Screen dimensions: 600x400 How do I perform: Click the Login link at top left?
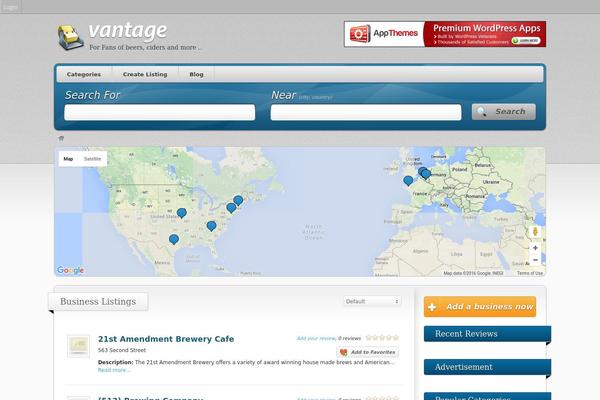click(10, 7)
